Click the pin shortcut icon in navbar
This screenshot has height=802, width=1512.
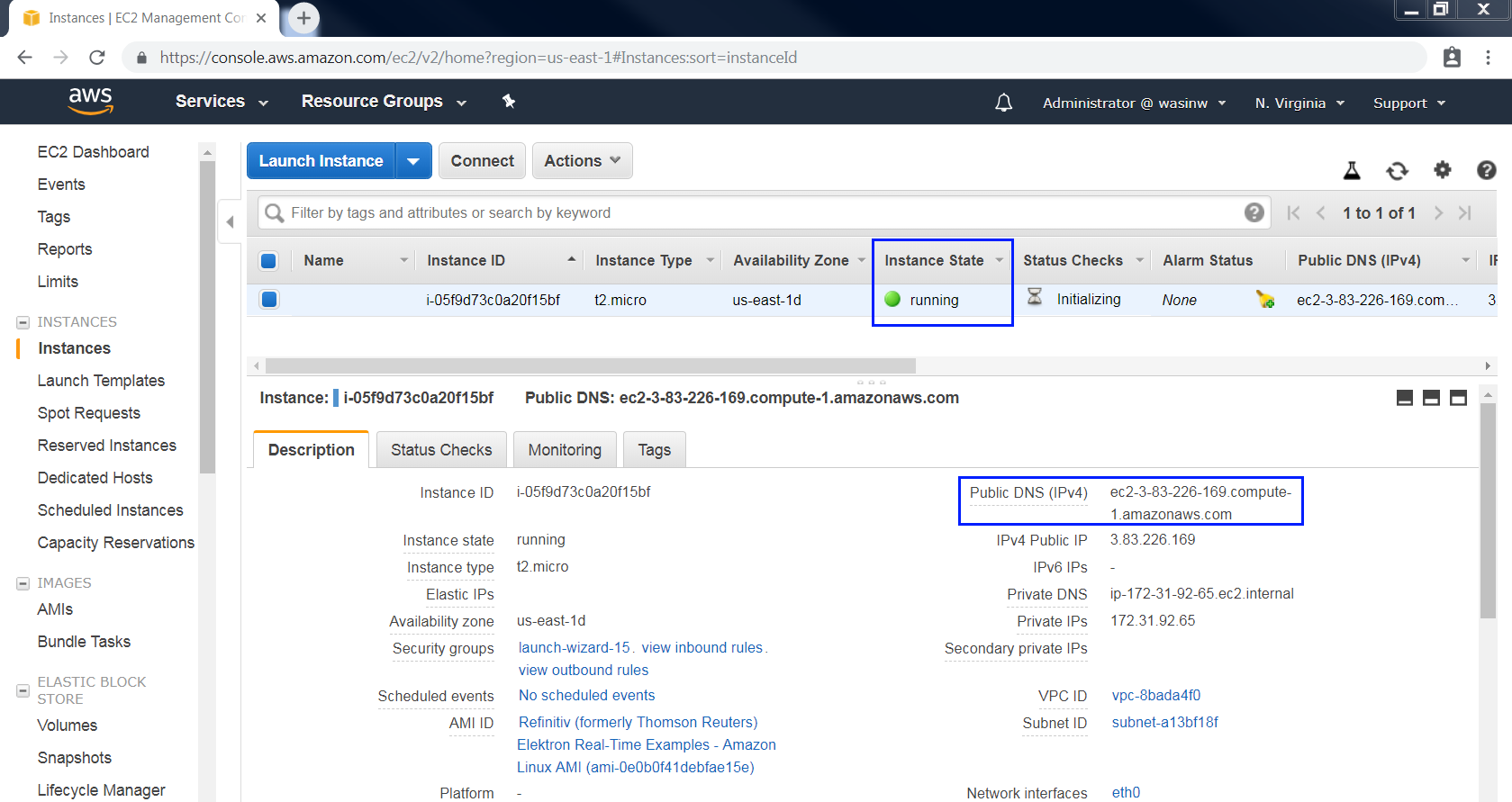509,102
